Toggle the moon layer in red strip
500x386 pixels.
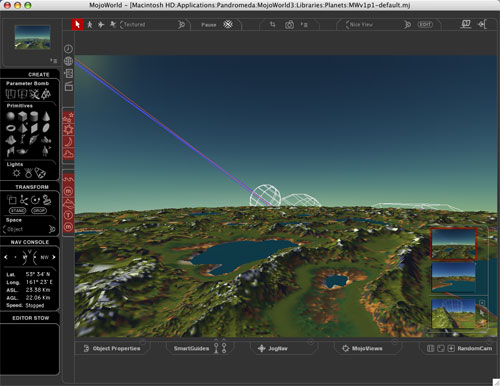[x=68, y=142]
